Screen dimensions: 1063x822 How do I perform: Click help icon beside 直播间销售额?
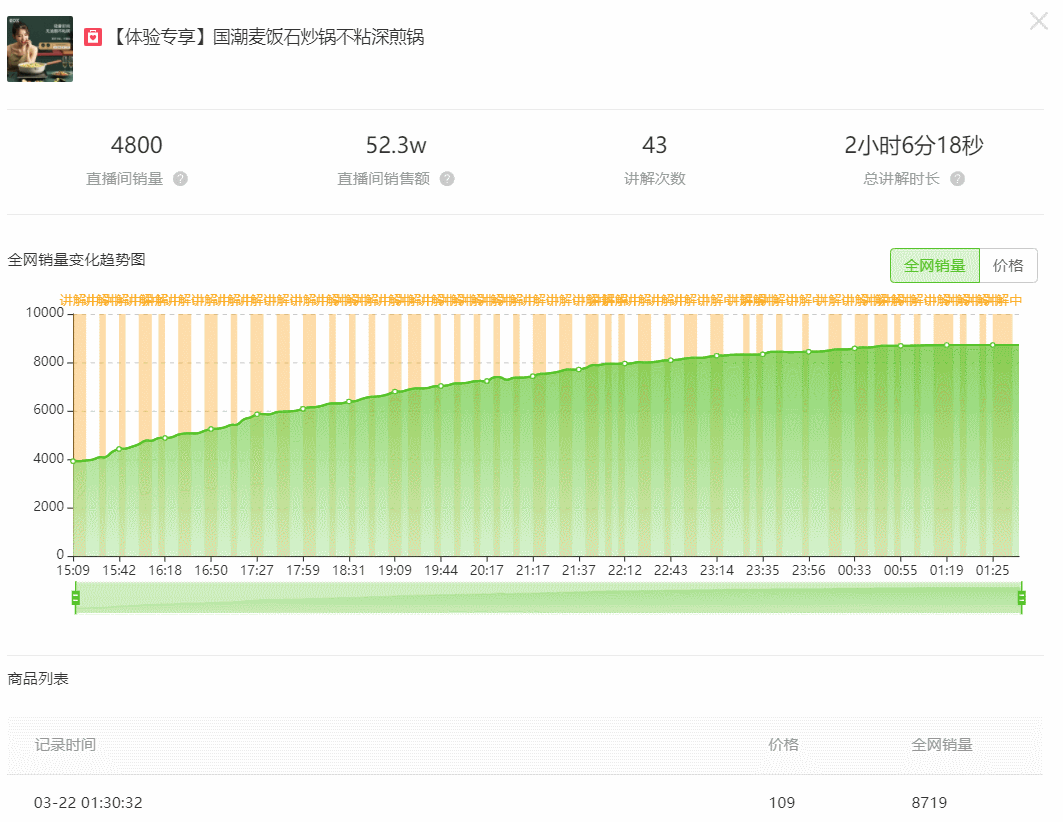point(447,179)
